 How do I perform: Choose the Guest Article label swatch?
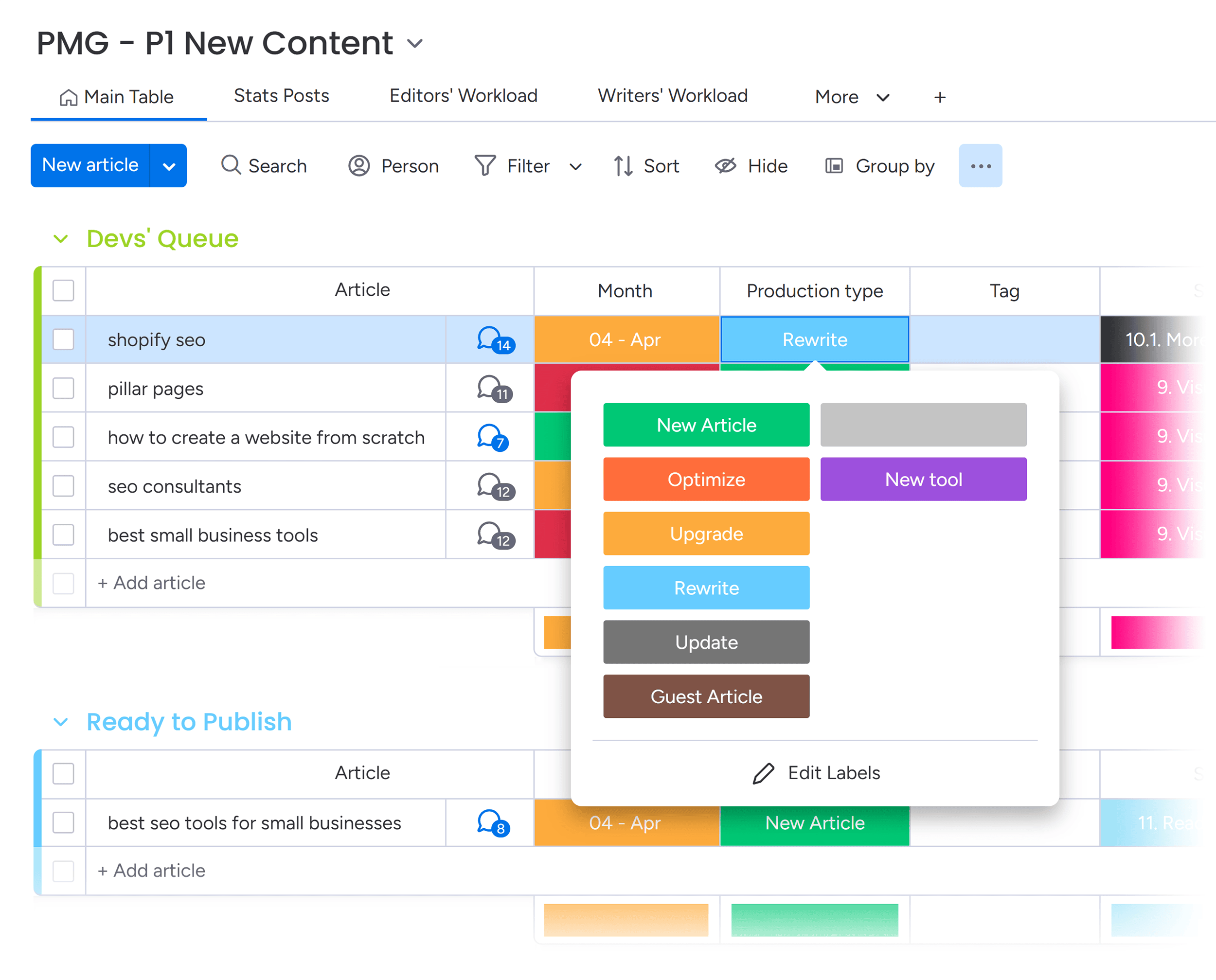pyautogui.click(x=706, y=696)
